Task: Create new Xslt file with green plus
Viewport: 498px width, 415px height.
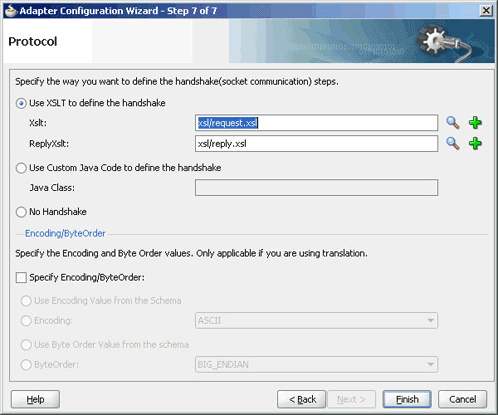Action: coord(475,123)
